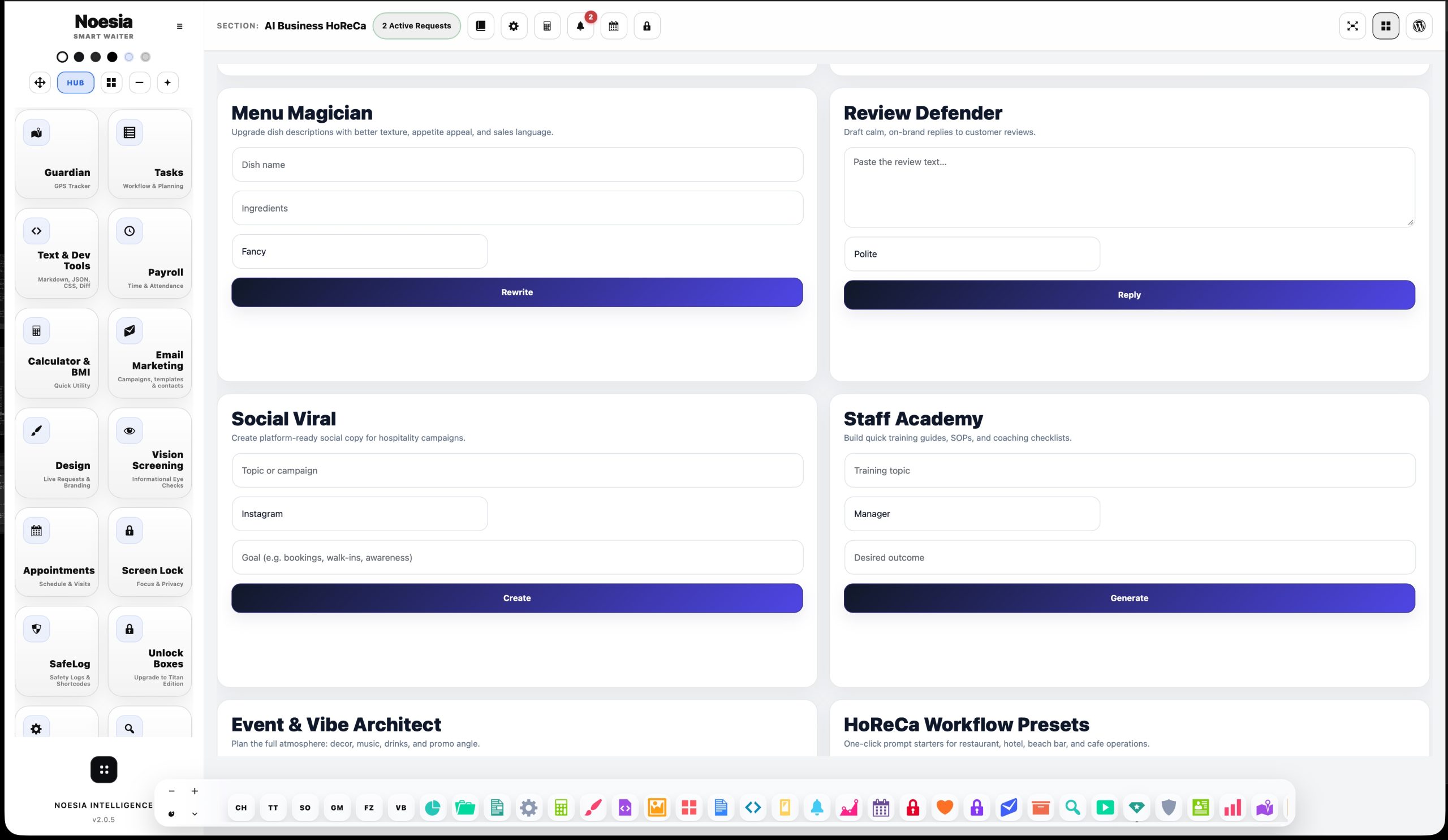
Task: Open the teal pie chart dock icon
Action: pos(433,807)
